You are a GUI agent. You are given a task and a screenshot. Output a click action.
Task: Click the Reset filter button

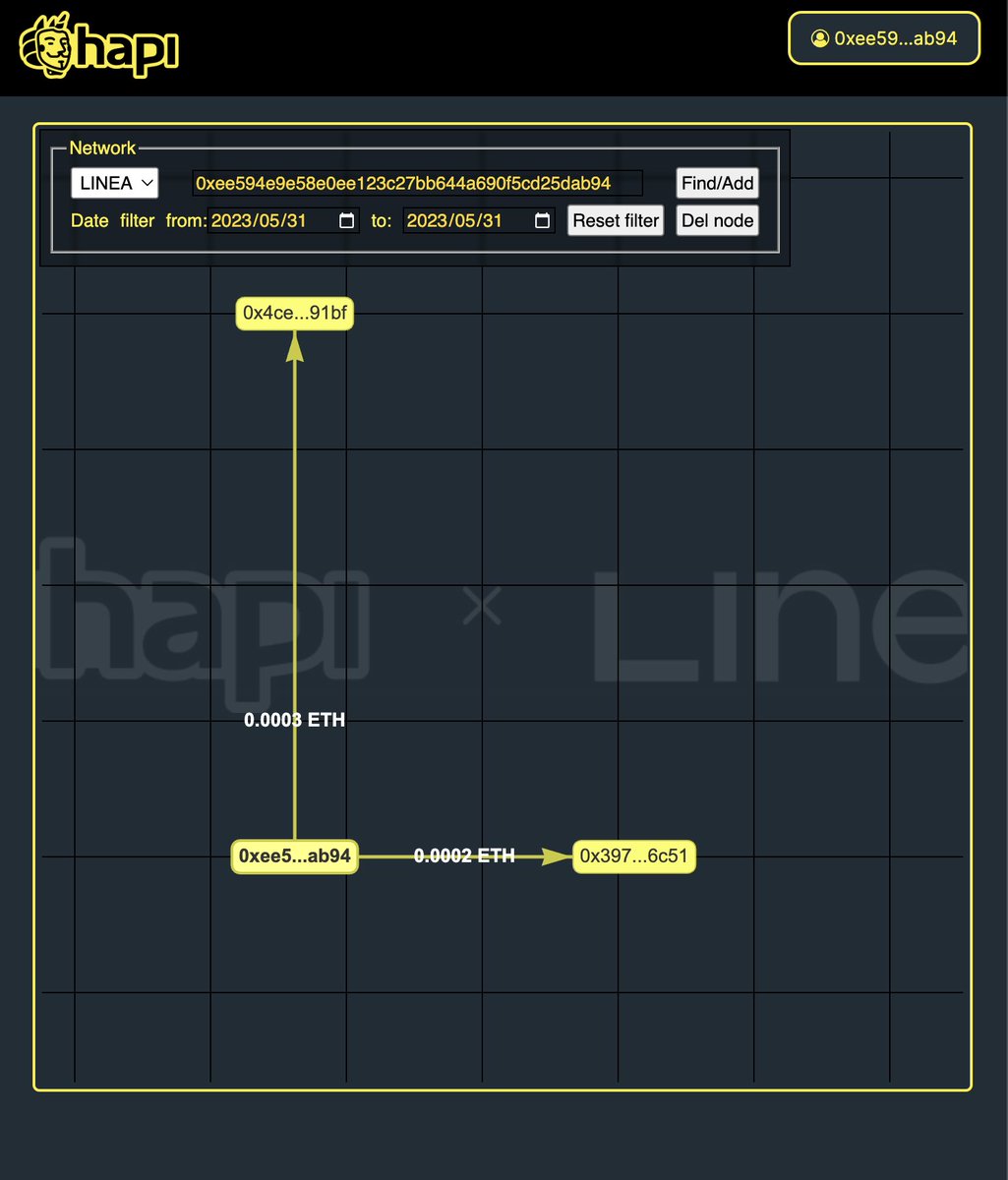pos(616,220)
